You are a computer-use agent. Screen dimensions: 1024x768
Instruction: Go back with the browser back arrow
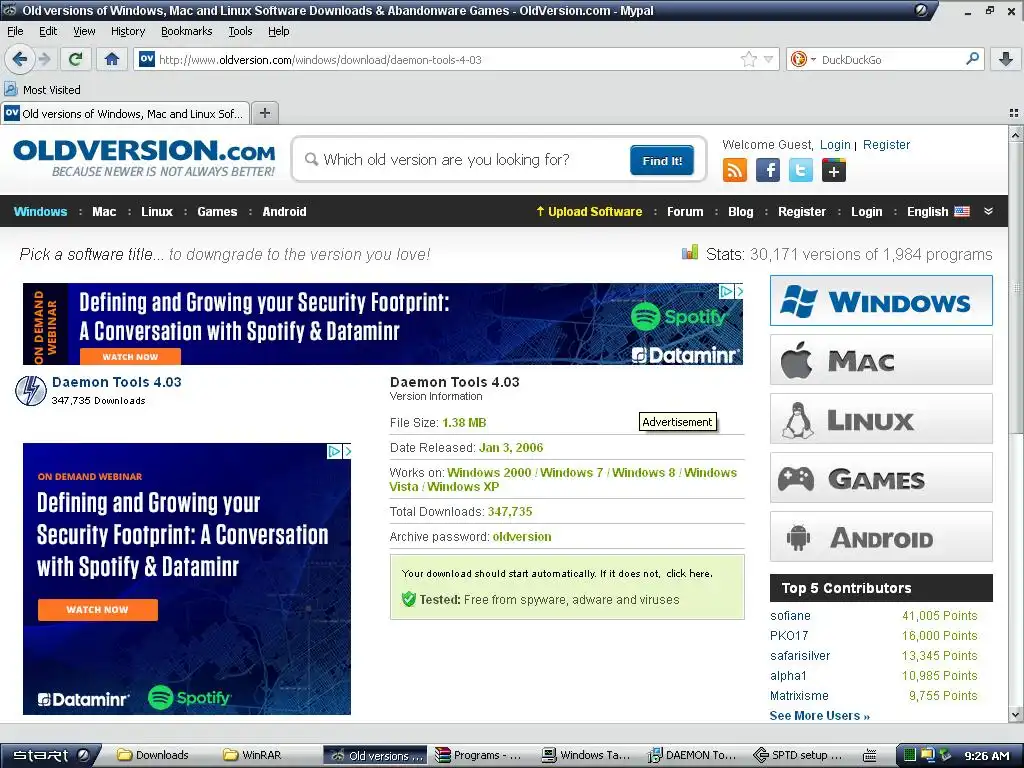(20, 59)
